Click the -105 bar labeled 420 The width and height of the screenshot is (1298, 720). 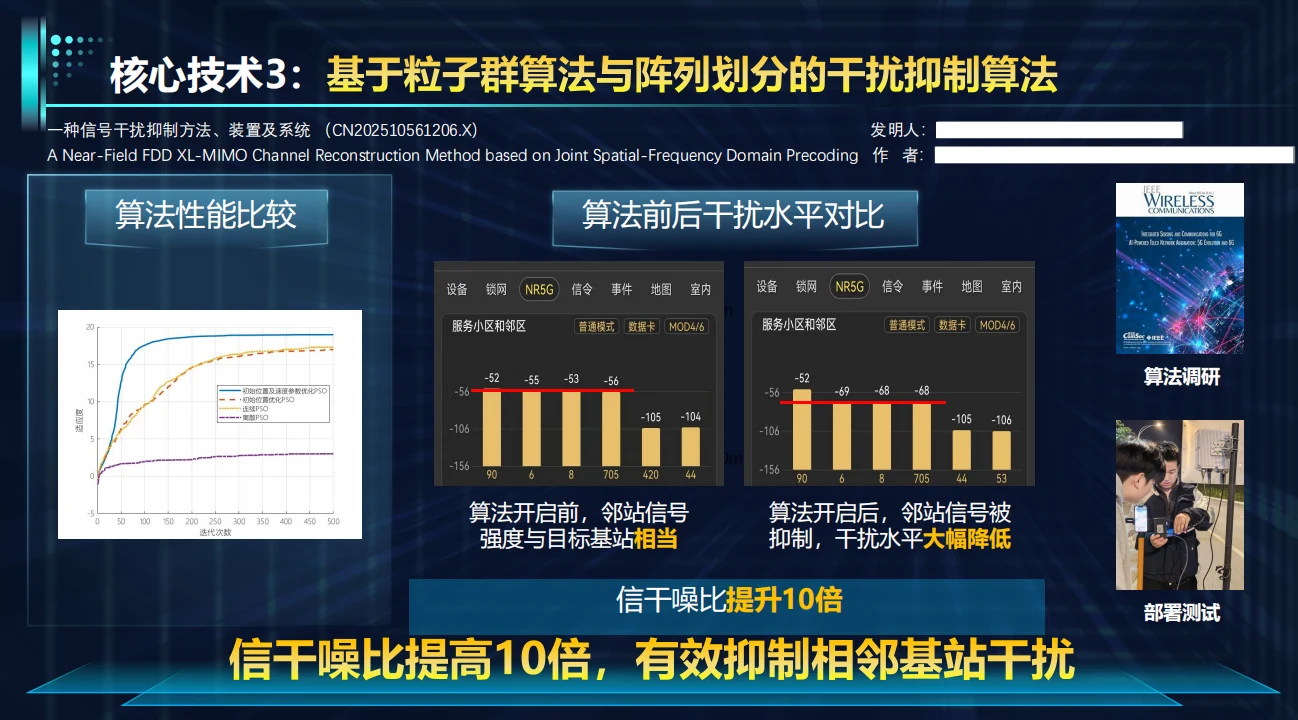click(x=651, y=447)
